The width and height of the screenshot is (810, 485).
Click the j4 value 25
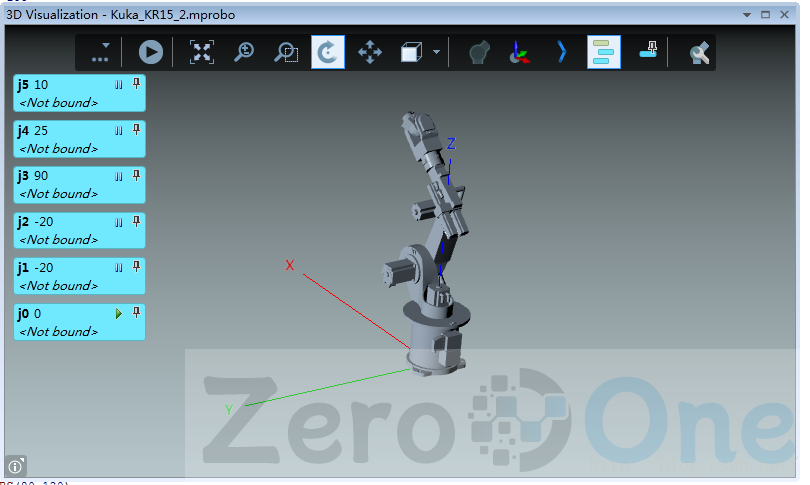coord(41,131)
